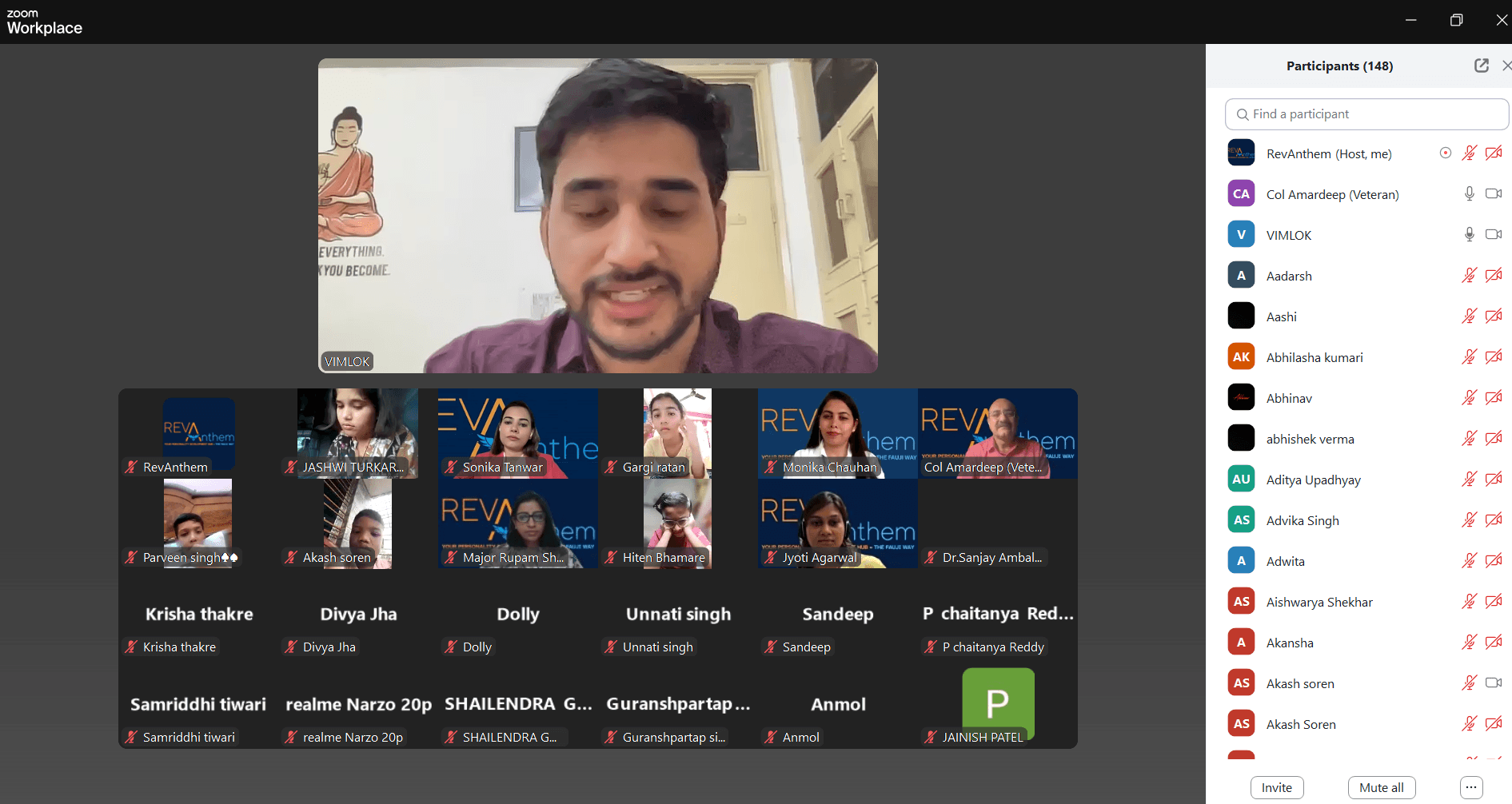
Task: Click recording indicator next to RevAnthem host
Action: (x=1445, y=153)
